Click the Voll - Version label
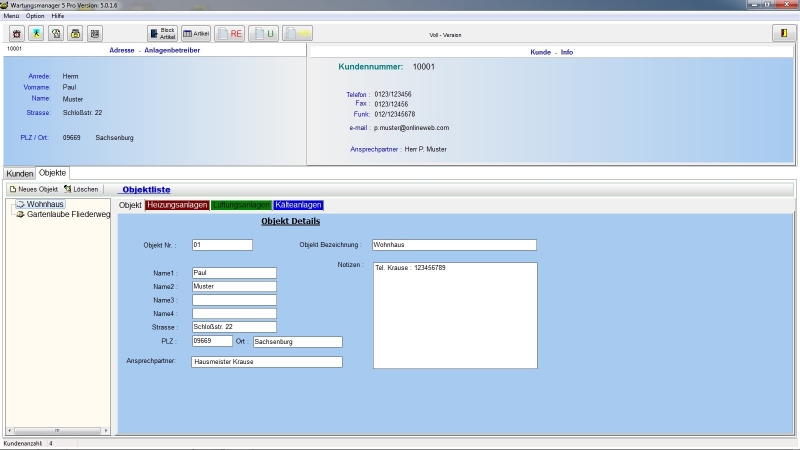The width and height of the screenshot is (800, 450). pos(445,35)
